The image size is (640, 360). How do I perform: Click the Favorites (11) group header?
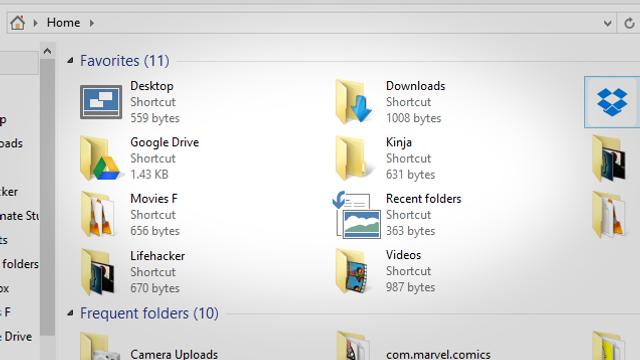click(124, 61)
